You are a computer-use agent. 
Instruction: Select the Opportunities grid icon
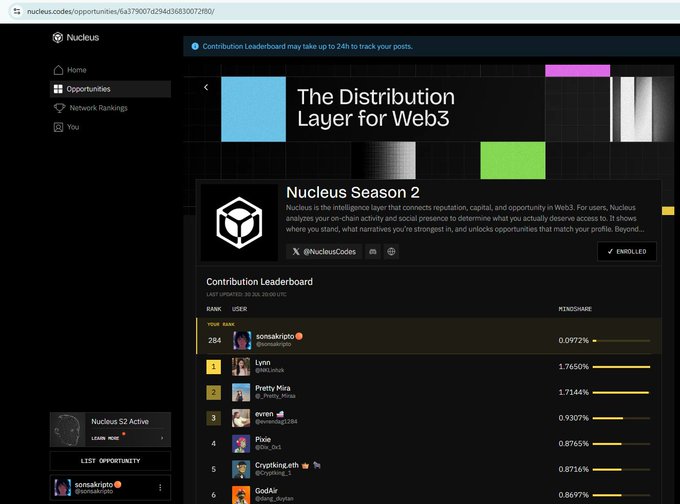(58, 89)
